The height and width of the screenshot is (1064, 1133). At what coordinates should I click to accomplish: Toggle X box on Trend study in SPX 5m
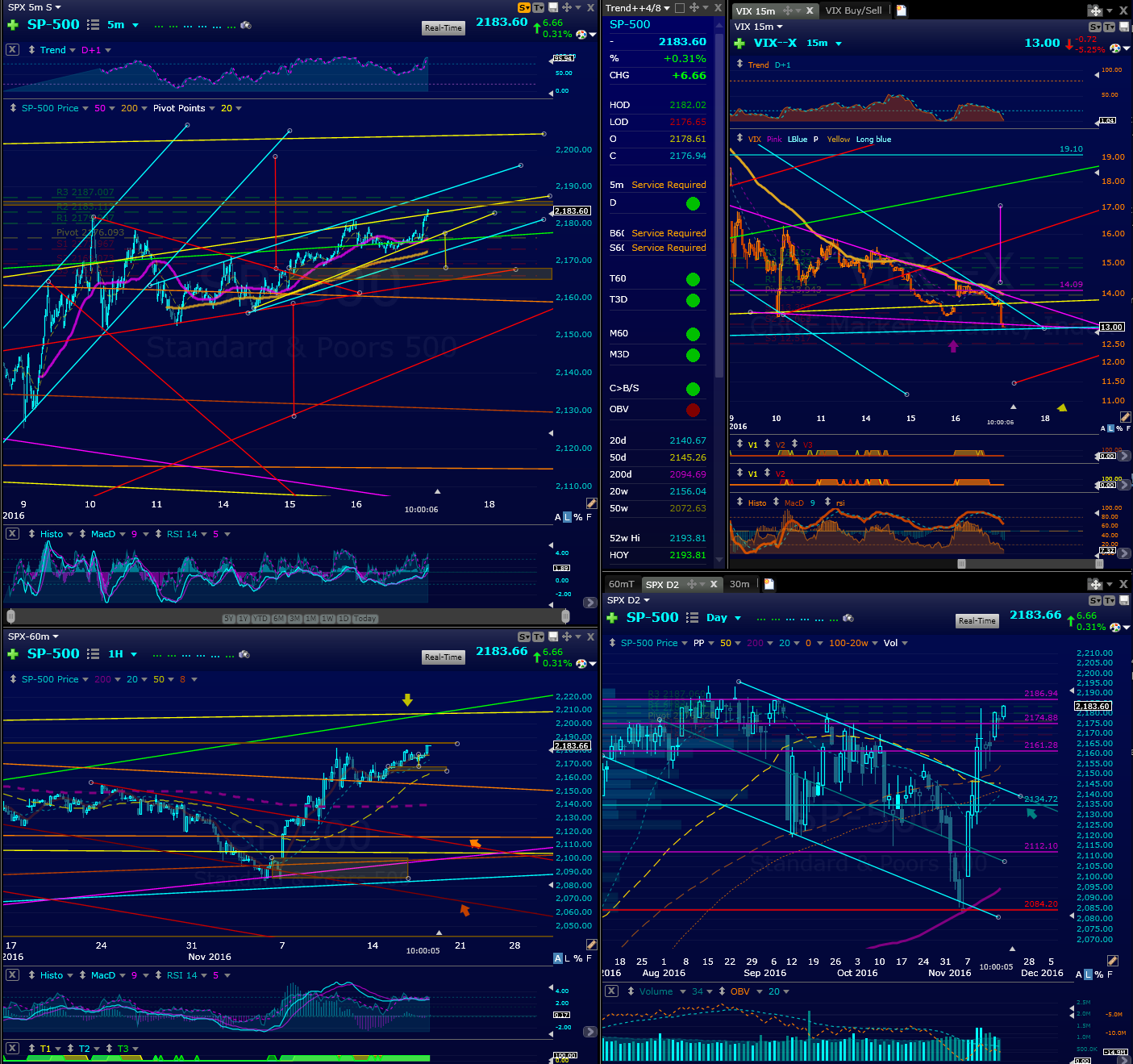12,50
